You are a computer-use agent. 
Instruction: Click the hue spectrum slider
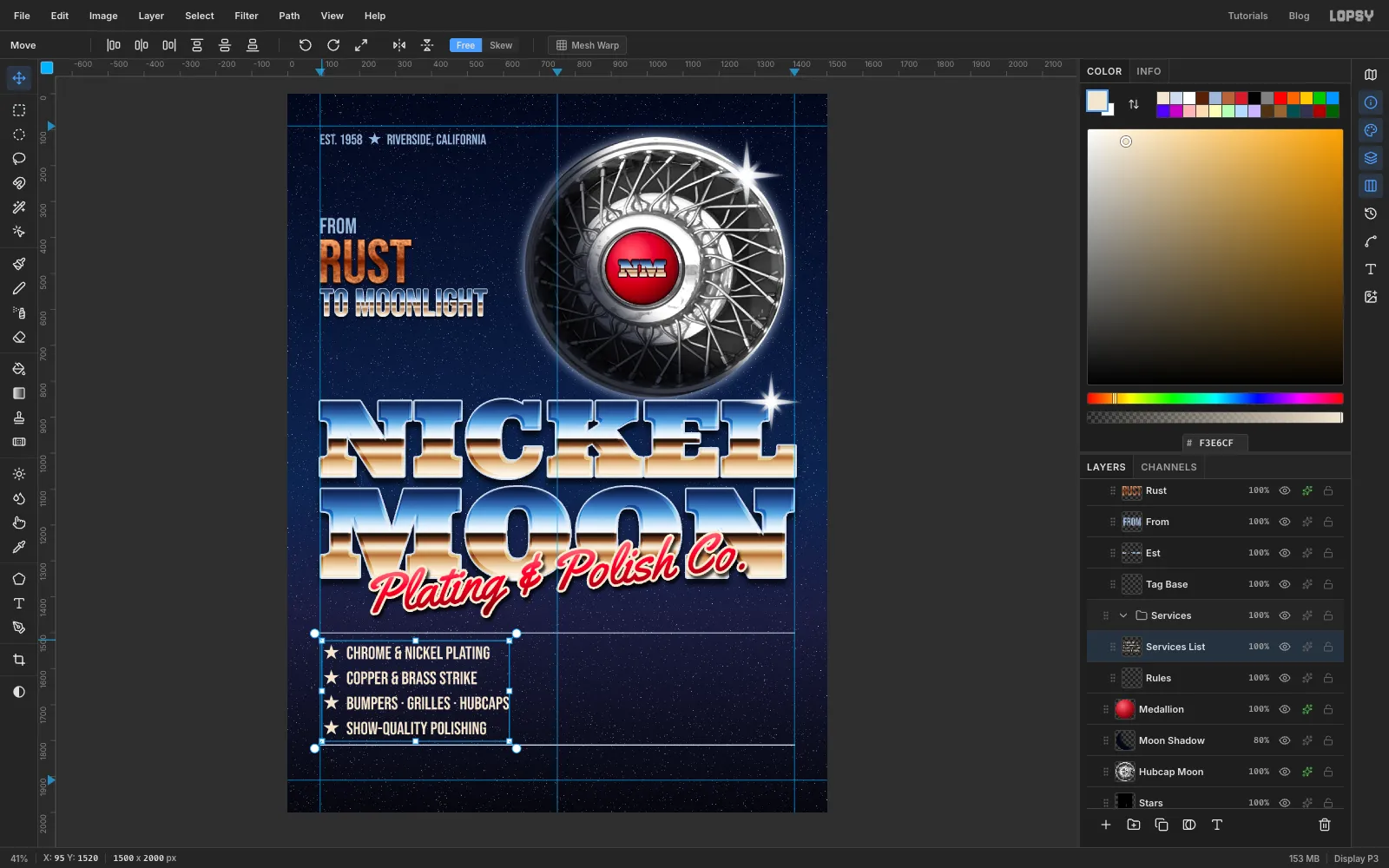(1215, 398)
